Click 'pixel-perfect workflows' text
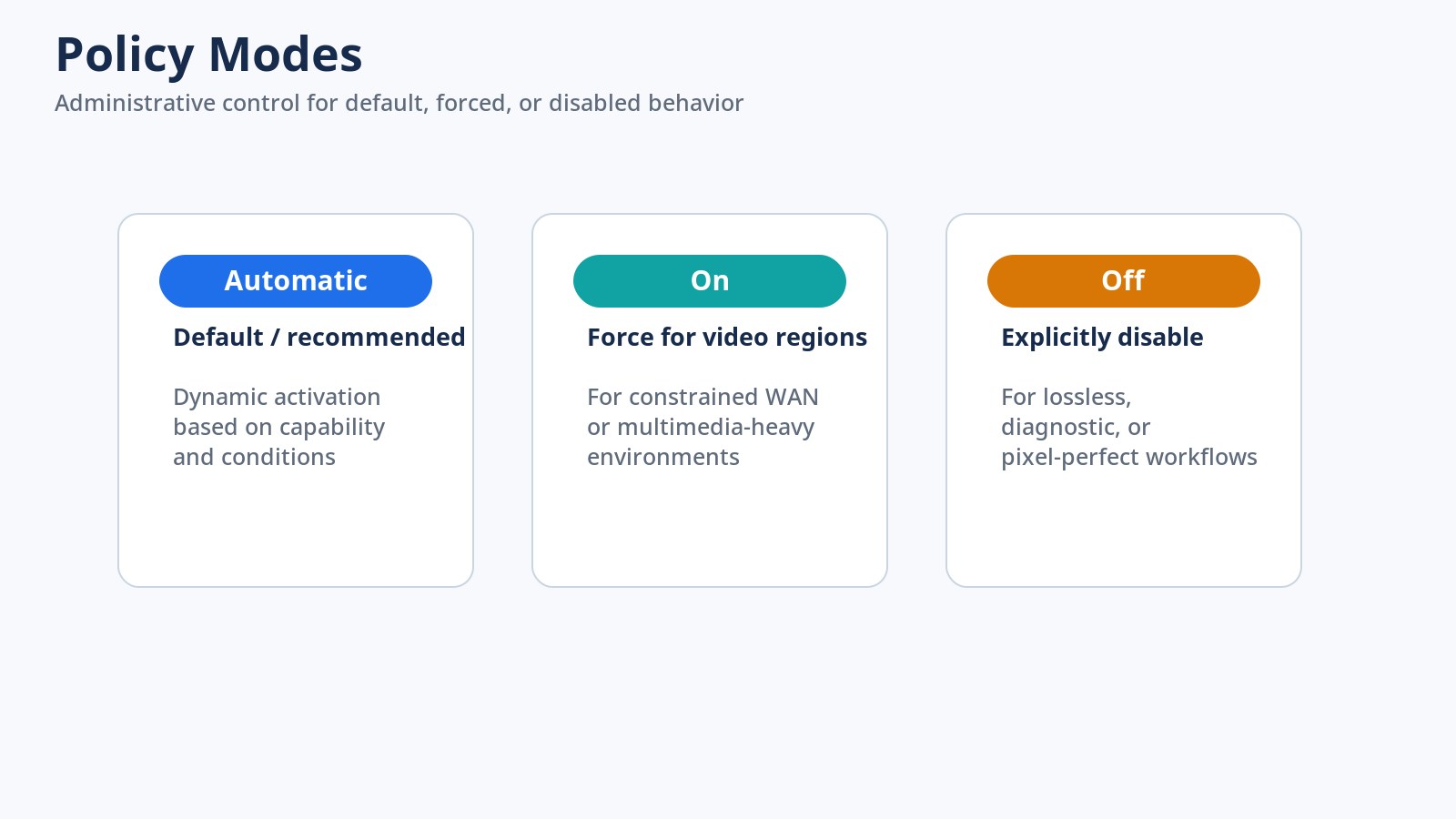Screen dimensions: 1456x819 pyautogui.click(x=1129, y=457)
